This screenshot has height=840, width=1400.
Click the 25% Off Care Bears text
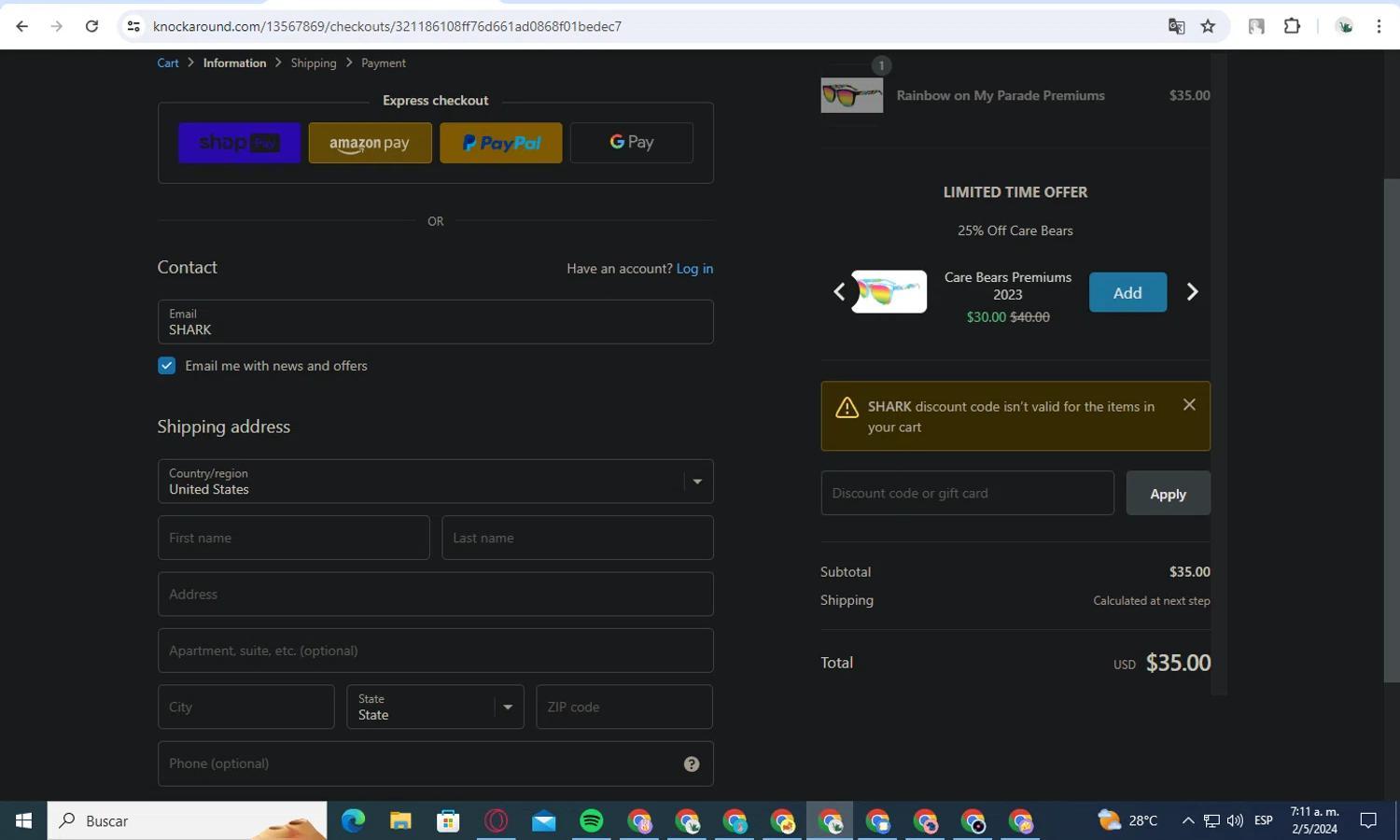tap(1015, 231)
